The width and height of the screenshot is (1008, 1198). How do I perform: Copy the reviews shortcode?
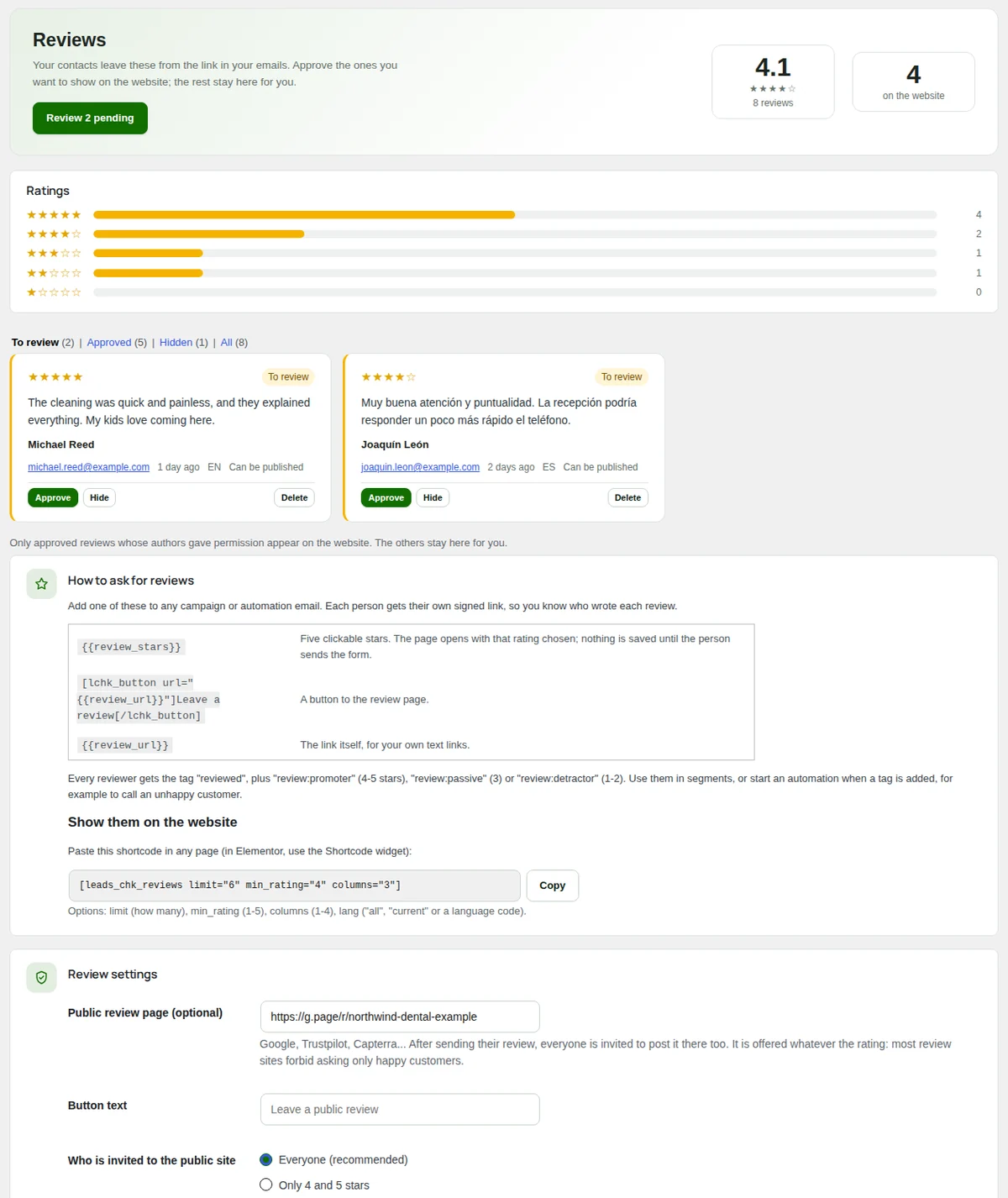click(552, 885)
